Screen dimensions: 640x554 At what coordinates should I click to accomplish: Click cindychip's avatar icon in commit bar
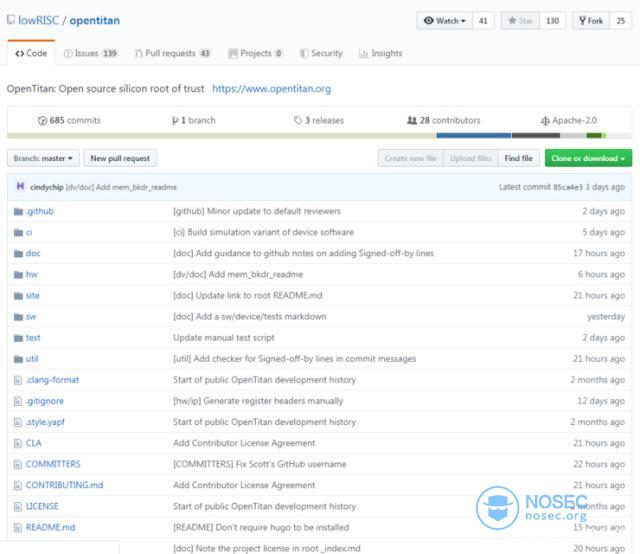click(x=20, y=187)
